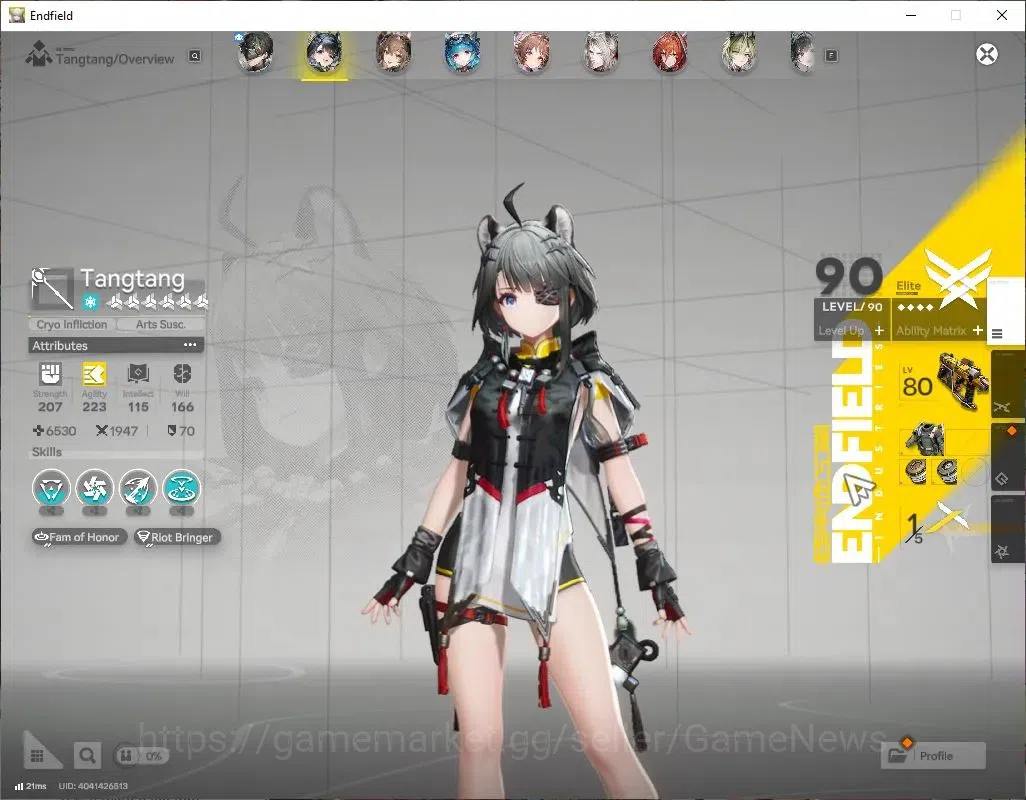
Task: Select the green-haired operator portrait
Action: (739, 52)
